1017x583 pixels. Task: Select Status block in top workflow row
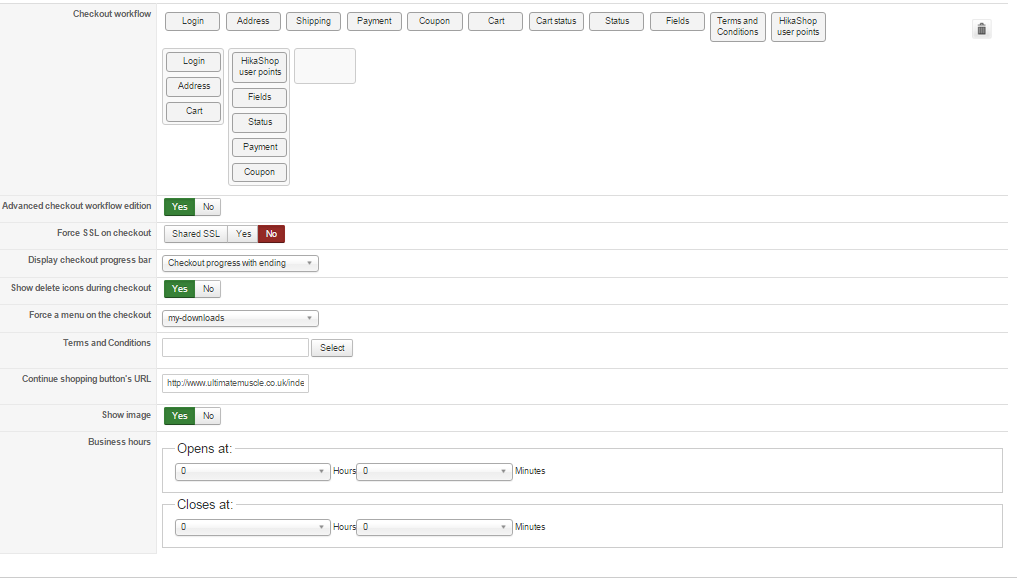coord(617,21)
